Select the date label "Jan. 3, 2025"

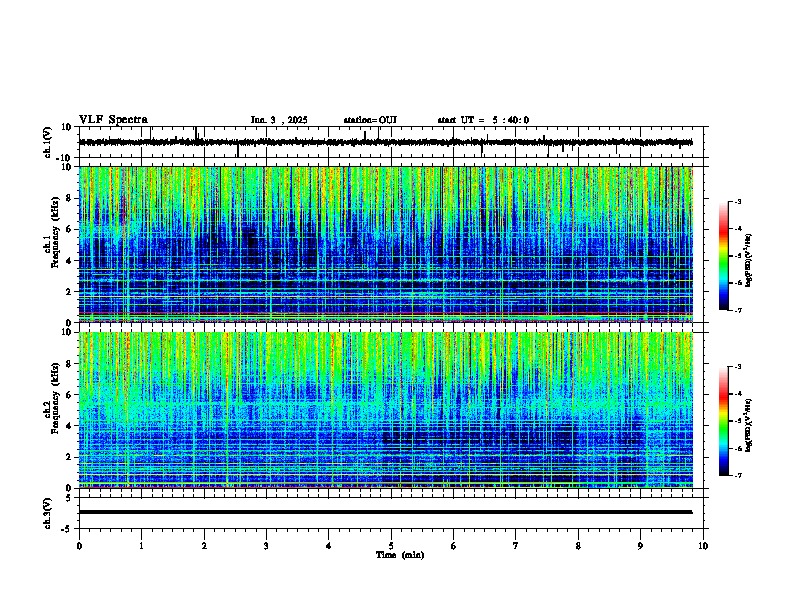point(279,120)
